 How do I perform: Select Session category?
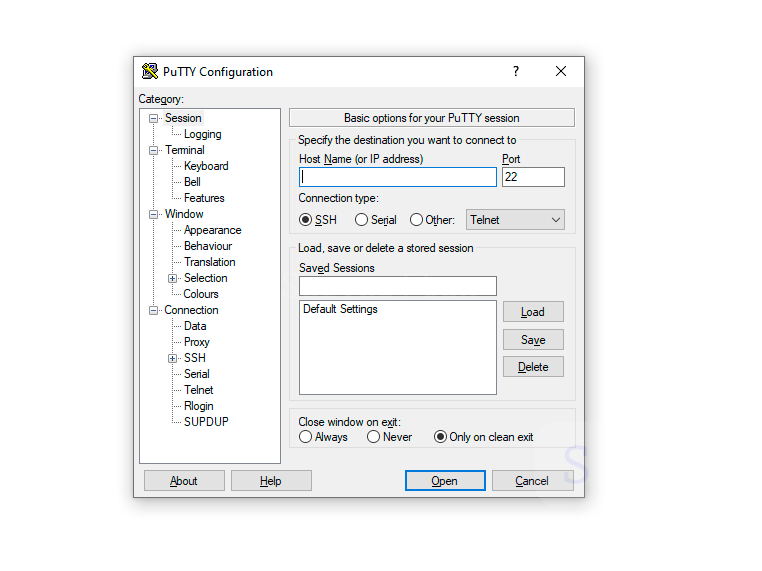click(x=183, y=118)
